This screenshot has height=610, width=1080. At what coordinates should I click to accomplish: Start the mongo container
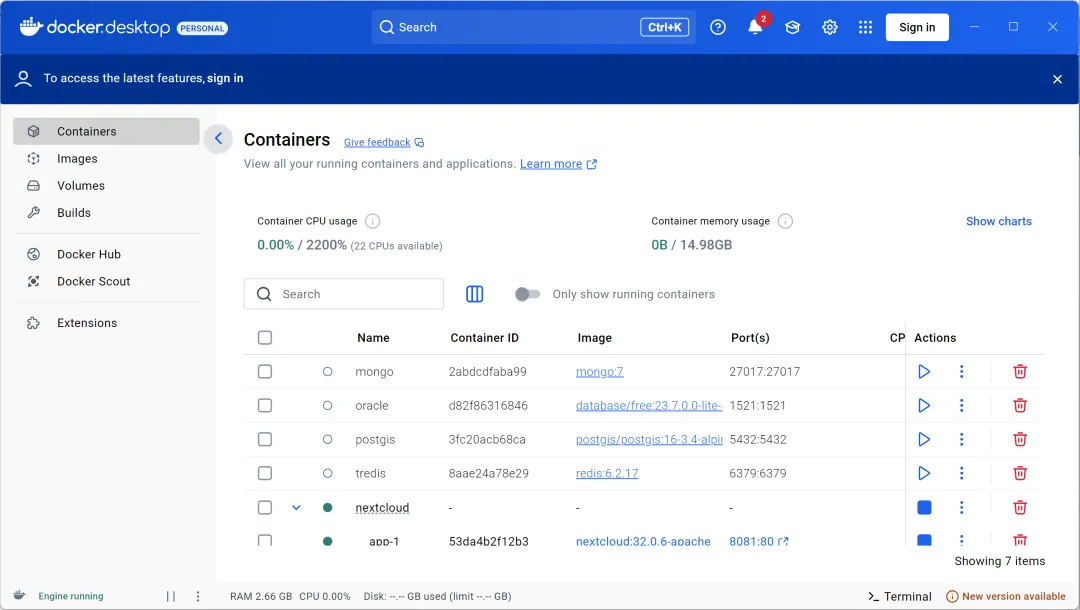tap(924, 372)
